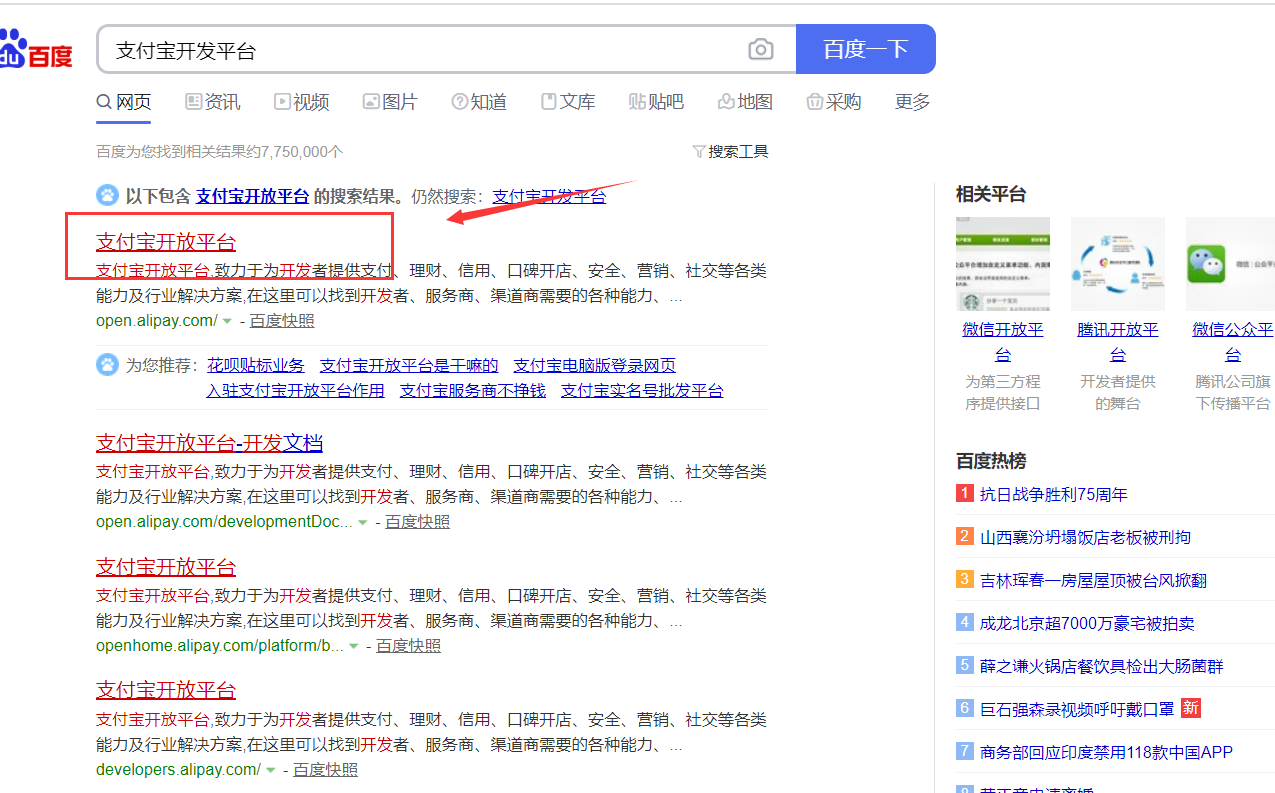Click the Baidu logo
Image resolution: width=1275 pixels, height=793 pixels.
pyautogui.click(x=36, y=49)
